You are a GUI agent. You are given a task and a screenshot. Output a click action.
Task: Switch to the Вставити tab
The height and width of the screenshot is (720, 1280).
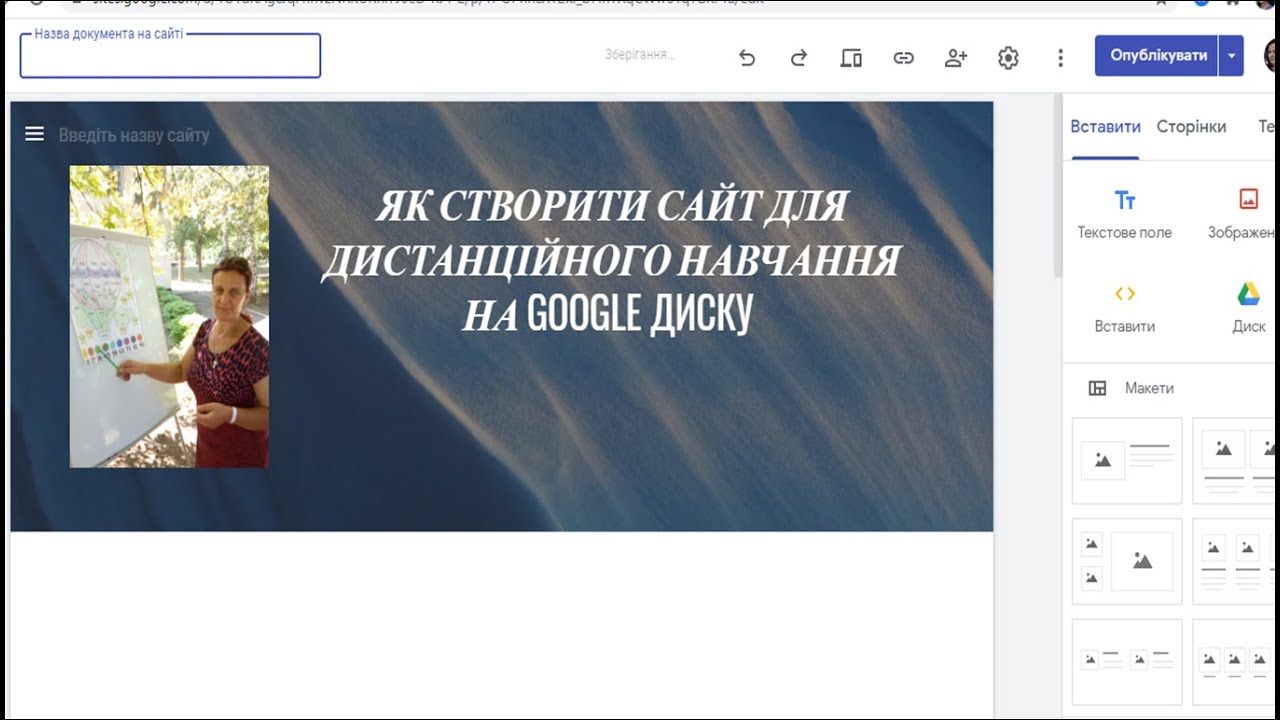1105,127
